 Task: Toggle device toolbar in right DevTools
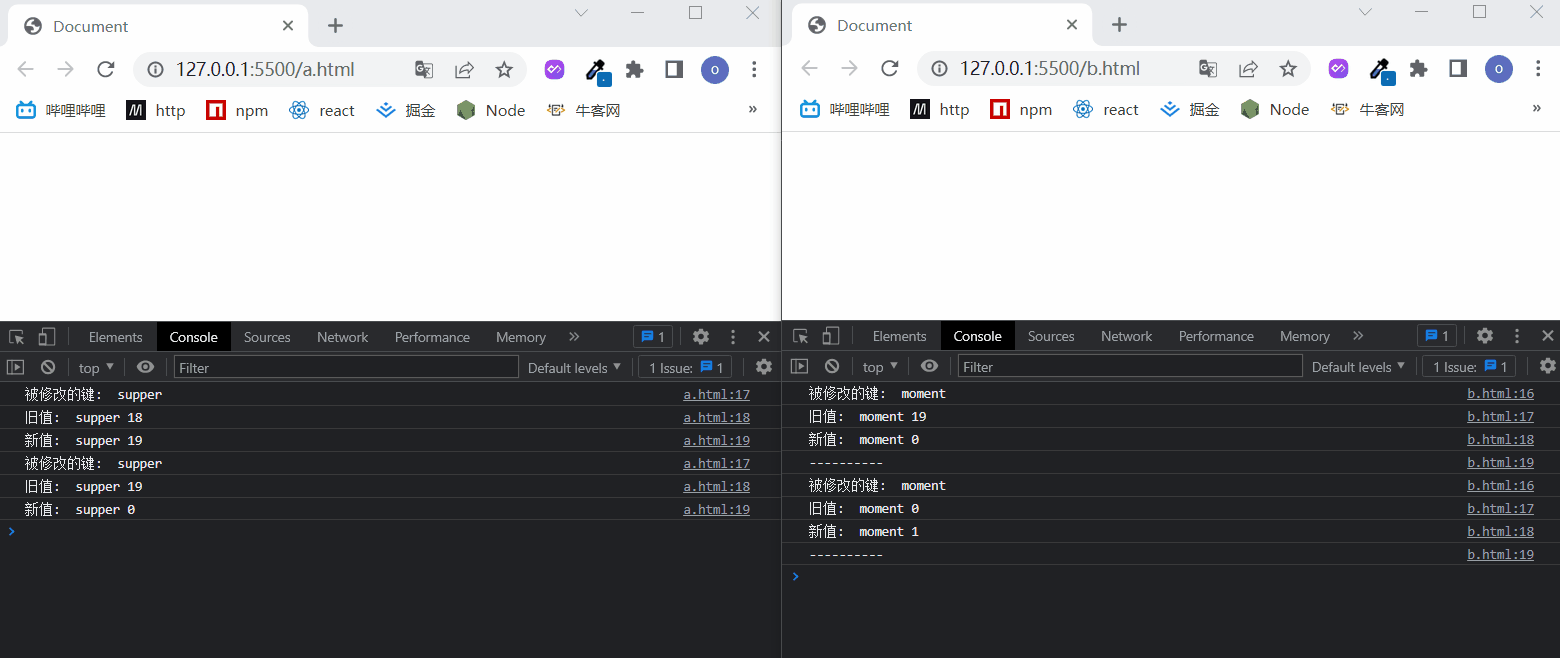pos(831,336)
